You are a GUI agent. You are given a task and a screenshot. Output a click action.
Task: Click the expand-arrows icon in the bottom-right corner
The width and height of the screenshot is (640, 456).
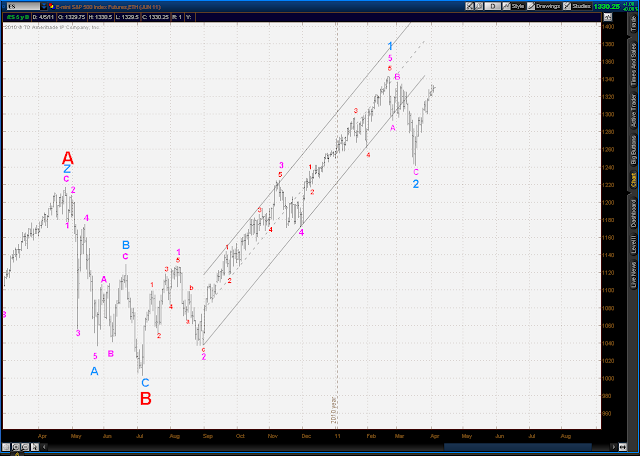(x=623, y=447)
